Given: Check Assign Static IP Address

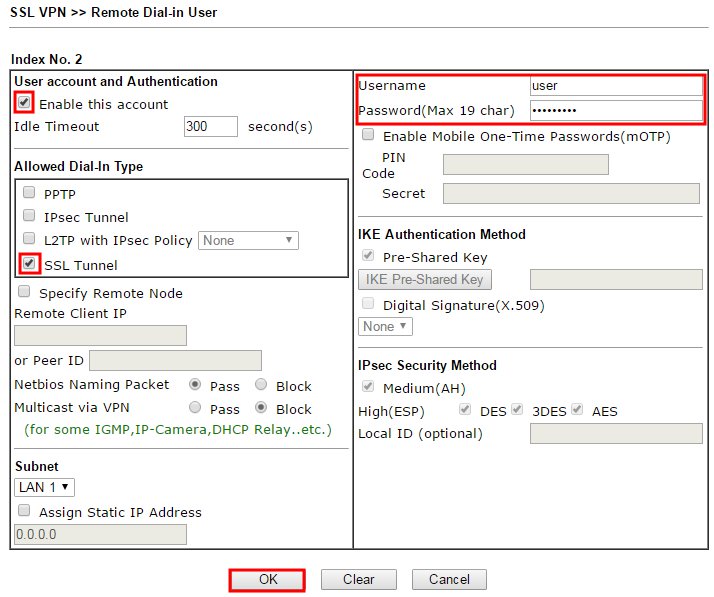Looking at the screenshot, I should click(x=24, y=510).
